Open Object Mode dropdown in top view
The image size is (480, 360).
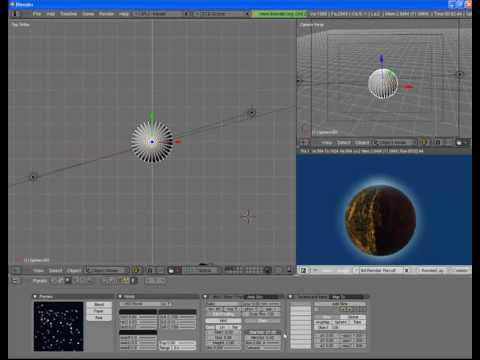point(107,270)
